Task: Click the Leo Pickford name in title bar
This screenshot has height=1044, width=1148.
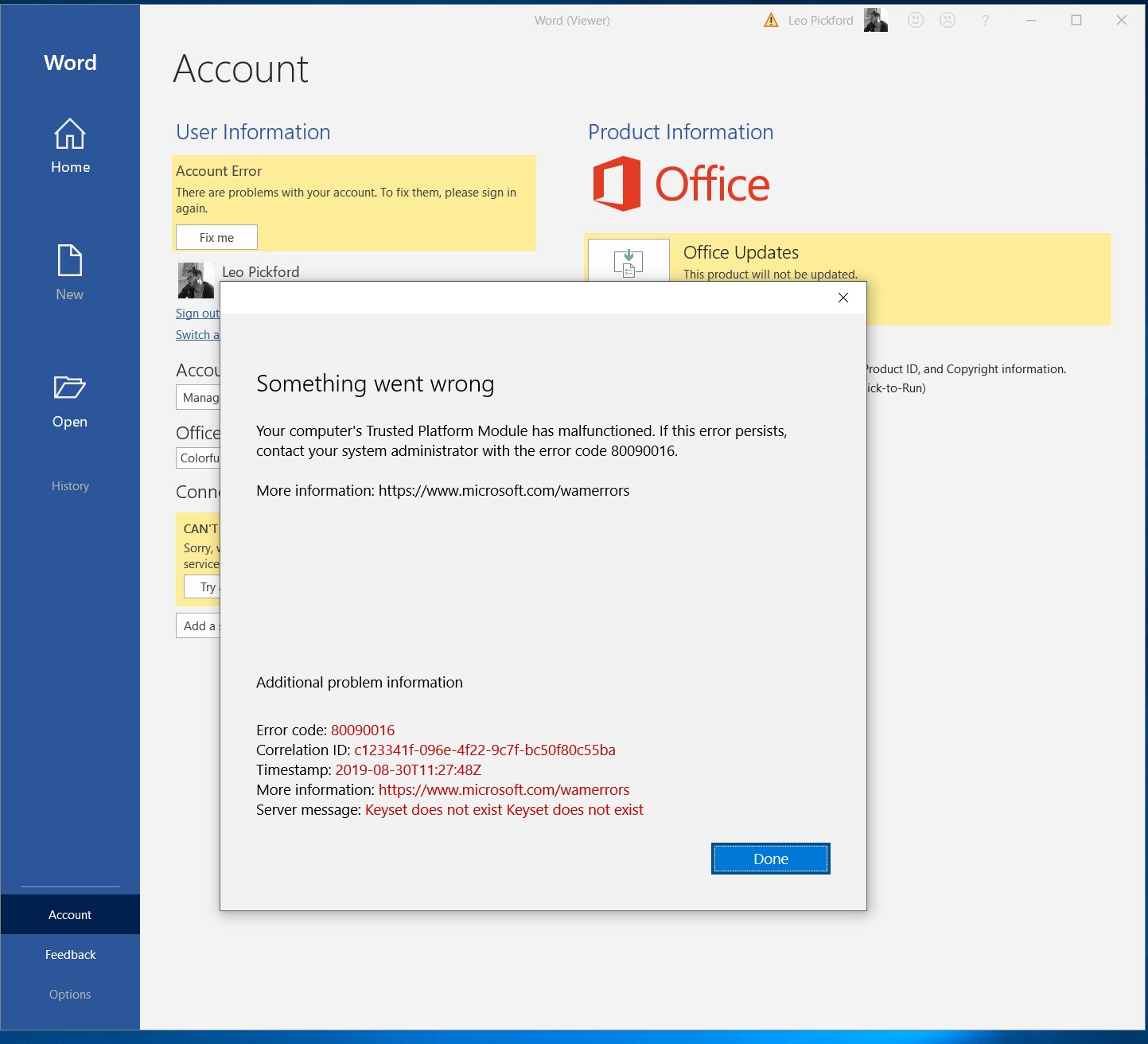Action: (820, 21)
